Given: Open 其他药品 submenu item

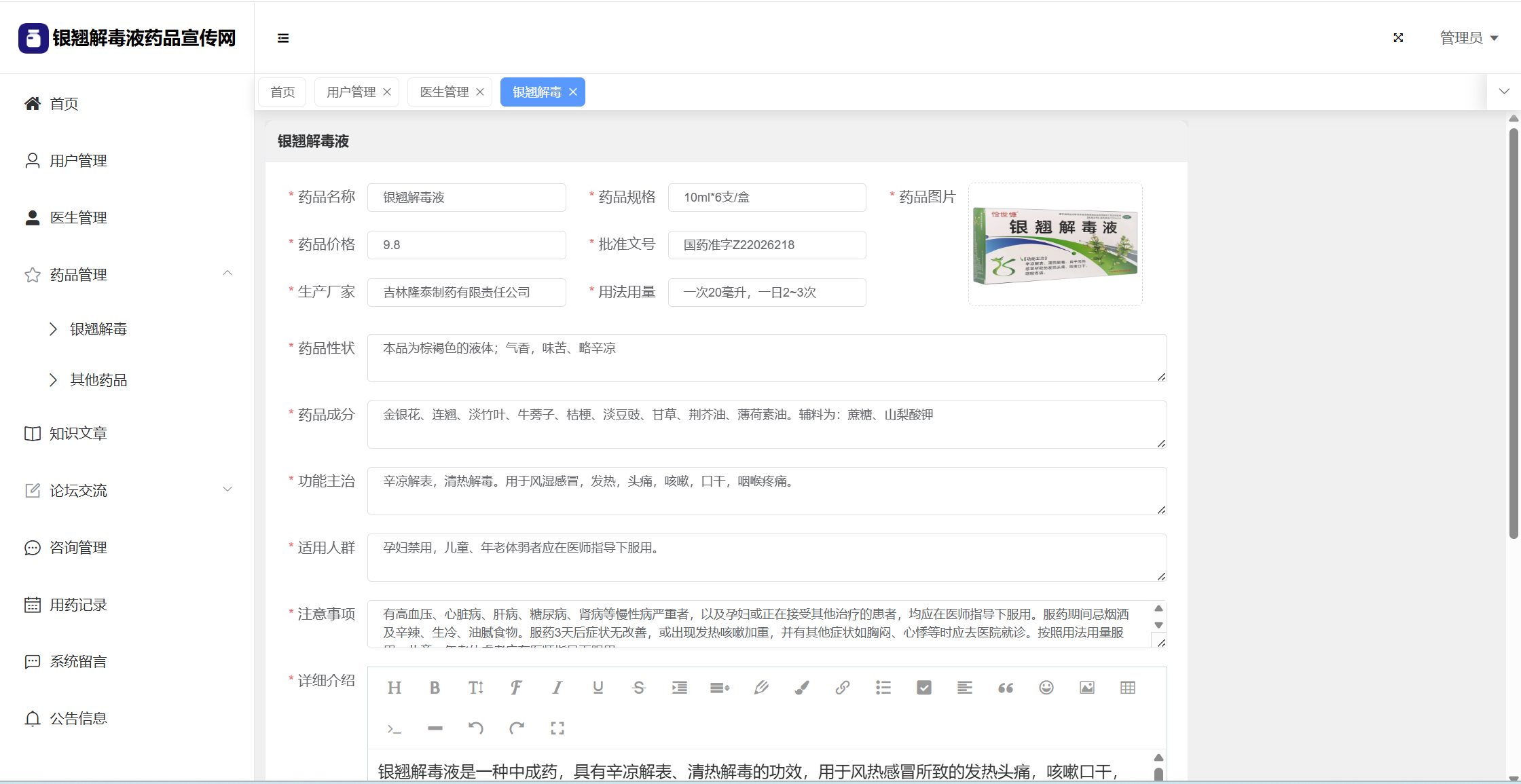Looking at the screenshot, I should click(x=98, y=379).
